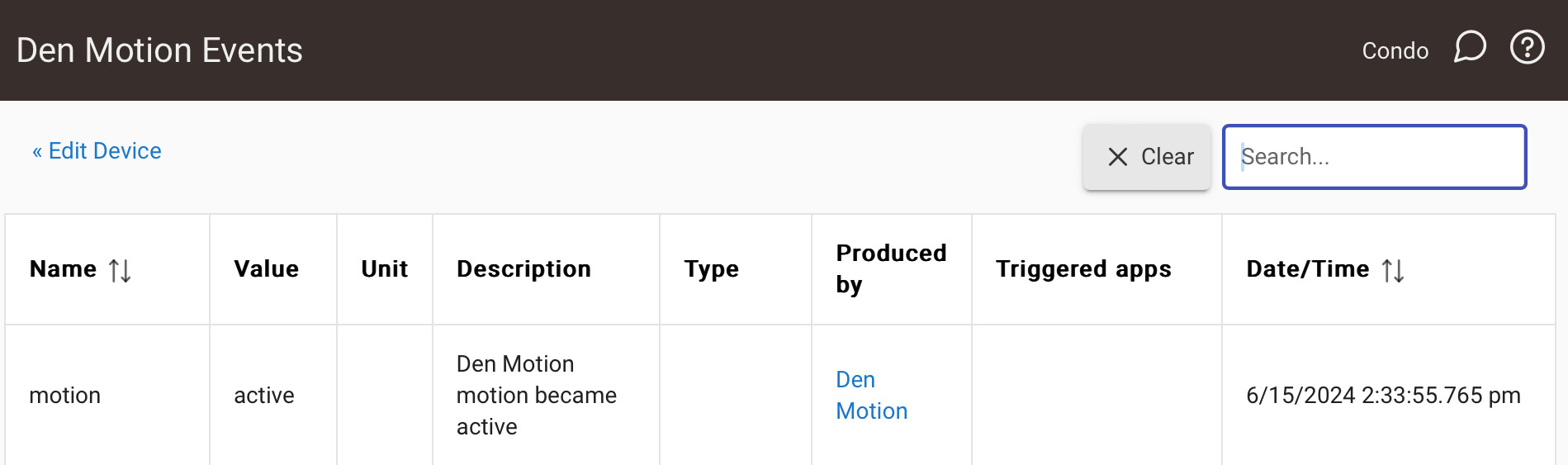Click the Den Motion Events page title
Screen dimensions: 1568x465
pos(159,50)
